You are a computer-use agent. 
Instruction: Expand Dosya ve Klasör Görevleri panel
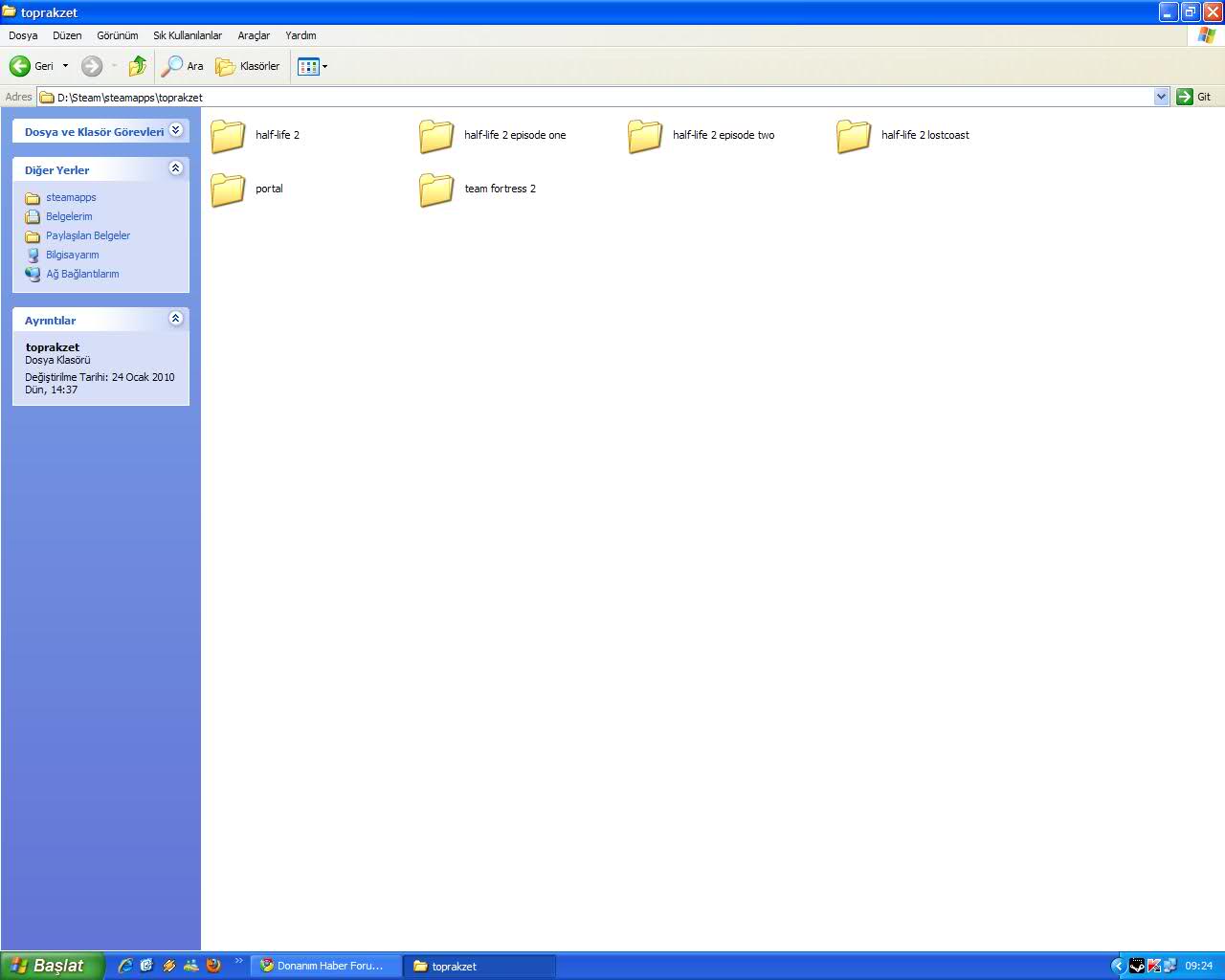coord(176,130)
